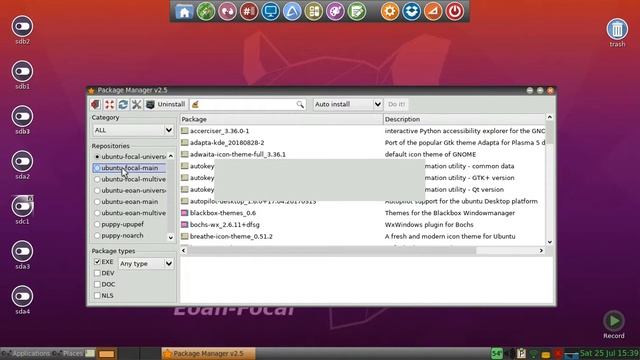This screenshot has height=360, width=640.
Task: Open the Any type dropdown
Action: tap(146, 264)
